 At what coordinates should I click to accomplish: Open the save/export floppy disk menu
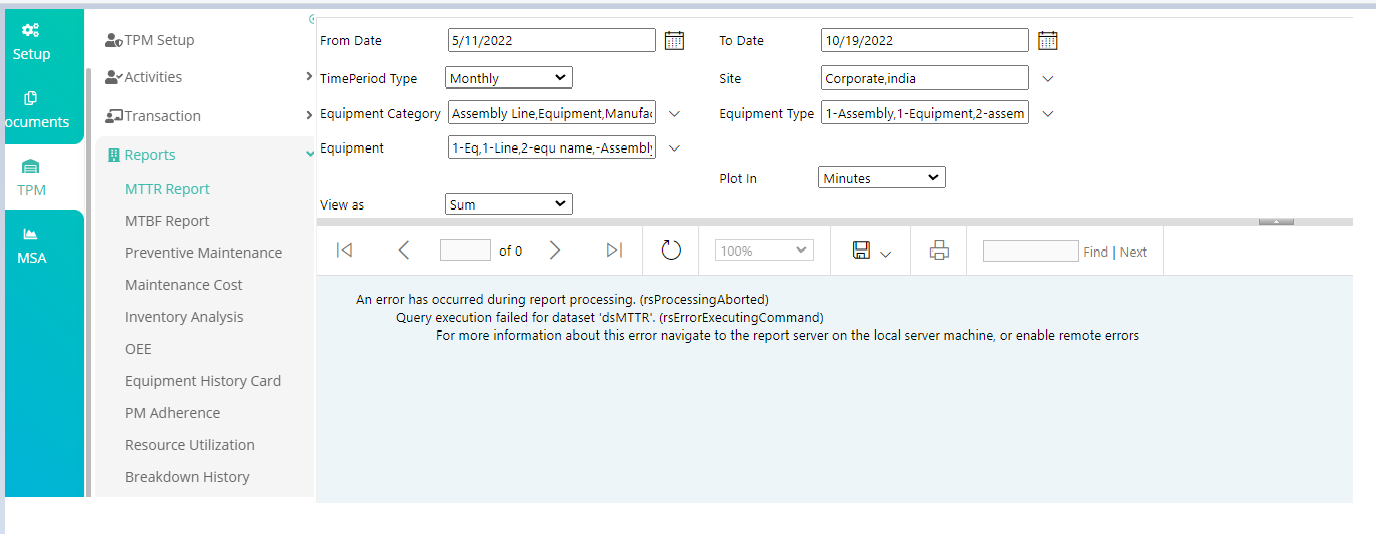click(x=871, y=251)
